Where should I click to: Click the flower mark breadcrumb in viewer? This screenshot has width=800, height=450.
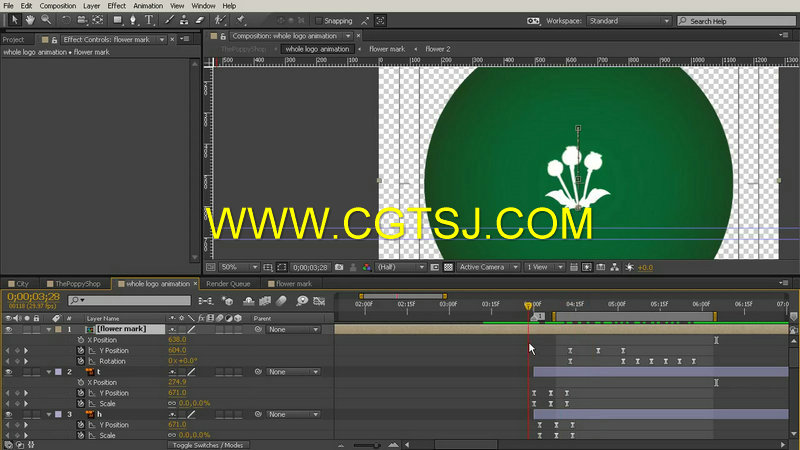387,49
